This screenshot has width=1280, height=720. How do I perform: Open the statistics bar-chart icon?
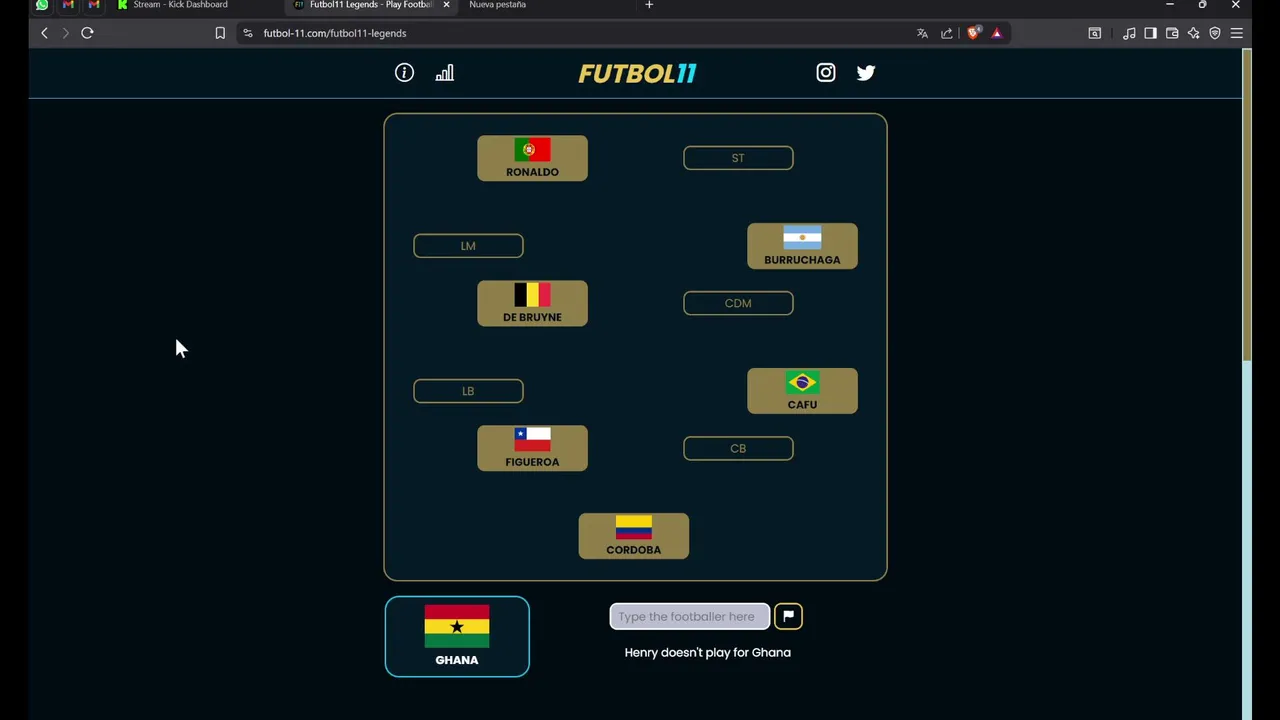(x=445, y=72)
